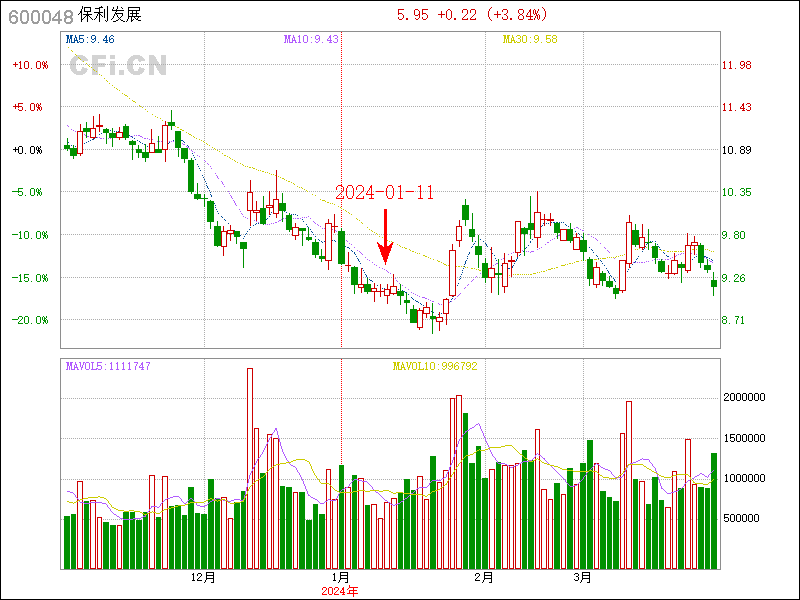Select the 12月 marker on time axis
This screenshot has width=800, height=600.
click(x=203, y=578)
